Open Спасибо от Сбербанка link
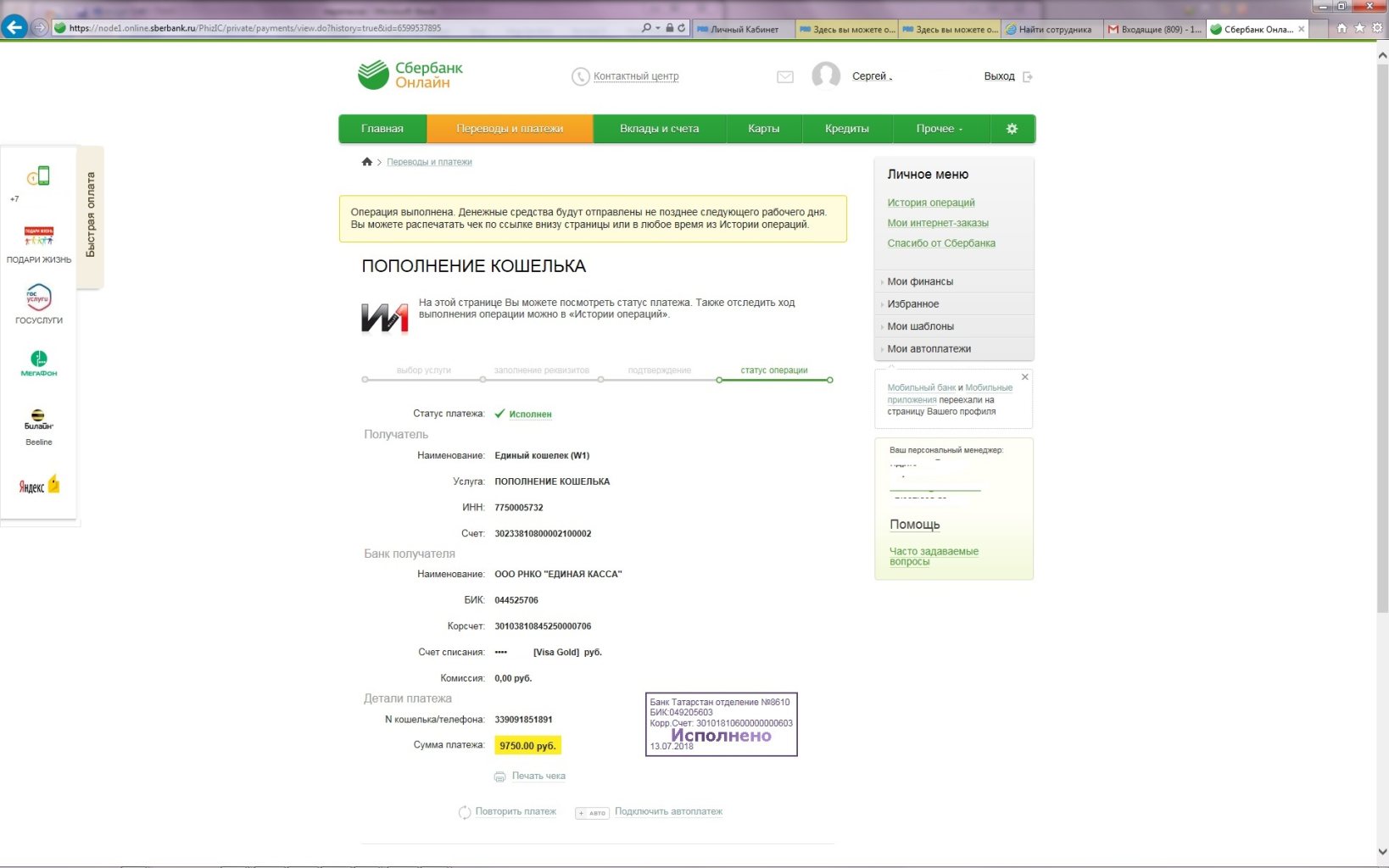This screenshot has width=1389, height=868. (941, 243)
